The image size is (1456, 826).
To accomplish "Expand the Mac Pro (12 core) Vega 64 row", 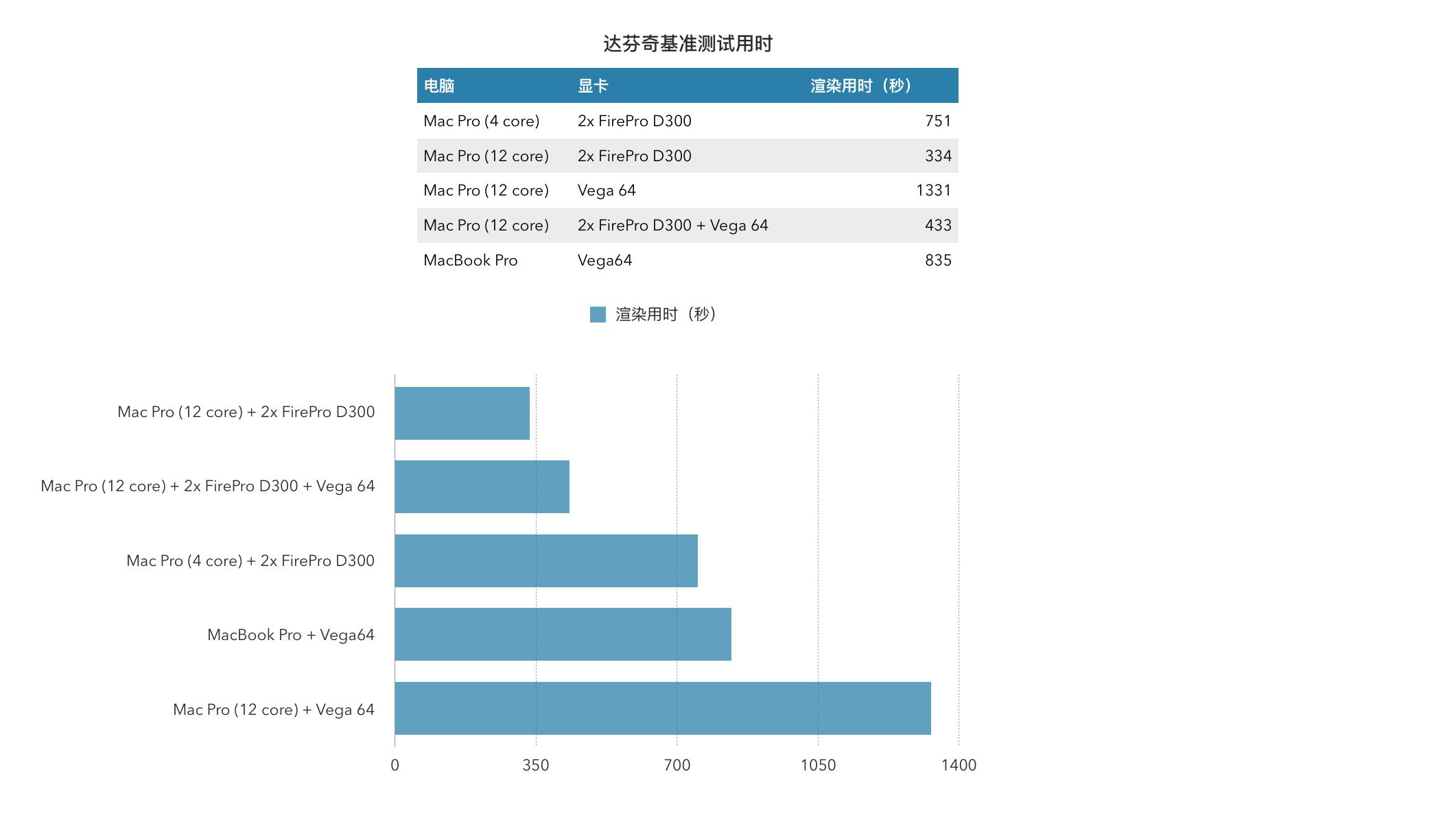I will tap(487, 190).
